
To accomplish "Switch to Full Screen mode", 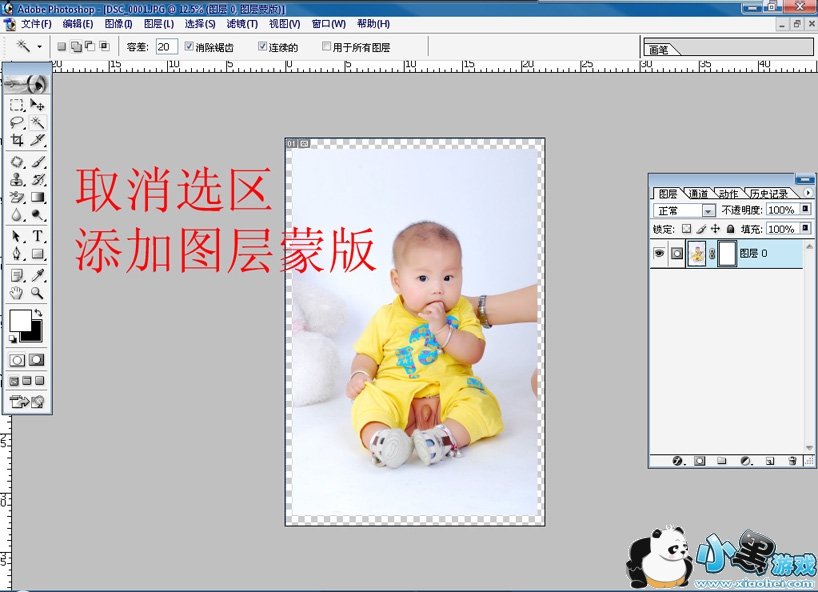I will click(39, 381).
